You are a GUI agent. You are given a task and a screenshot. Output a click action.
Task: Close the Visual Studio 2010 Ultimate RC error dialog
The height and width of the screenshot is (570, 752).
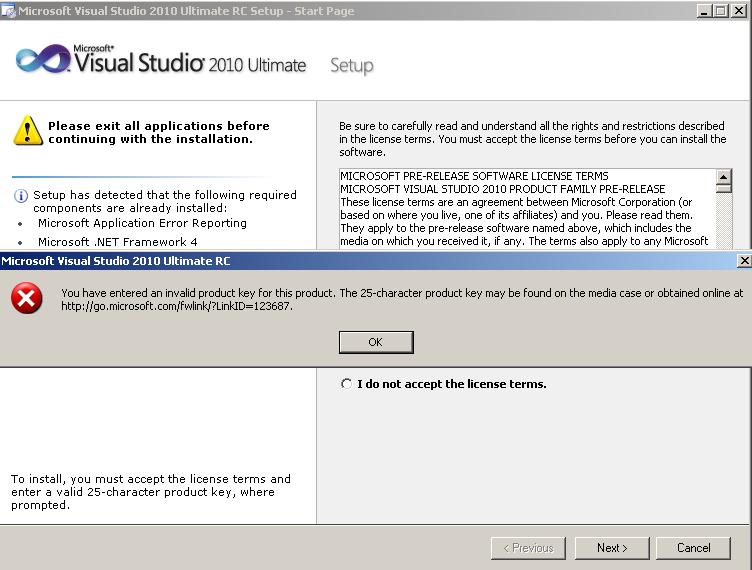[744, 260]
